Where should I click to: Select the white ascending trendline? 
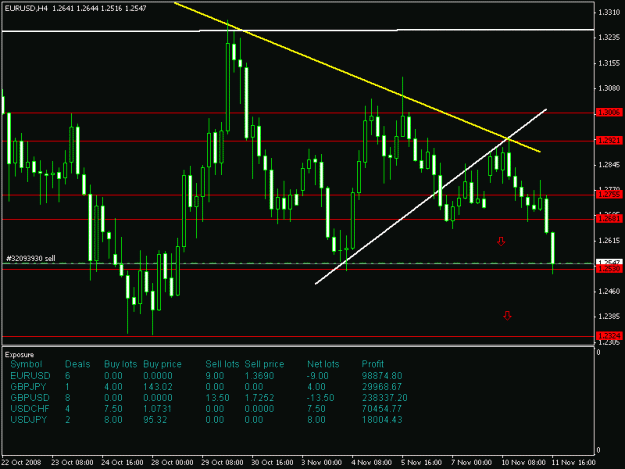(x=431, y=196)
